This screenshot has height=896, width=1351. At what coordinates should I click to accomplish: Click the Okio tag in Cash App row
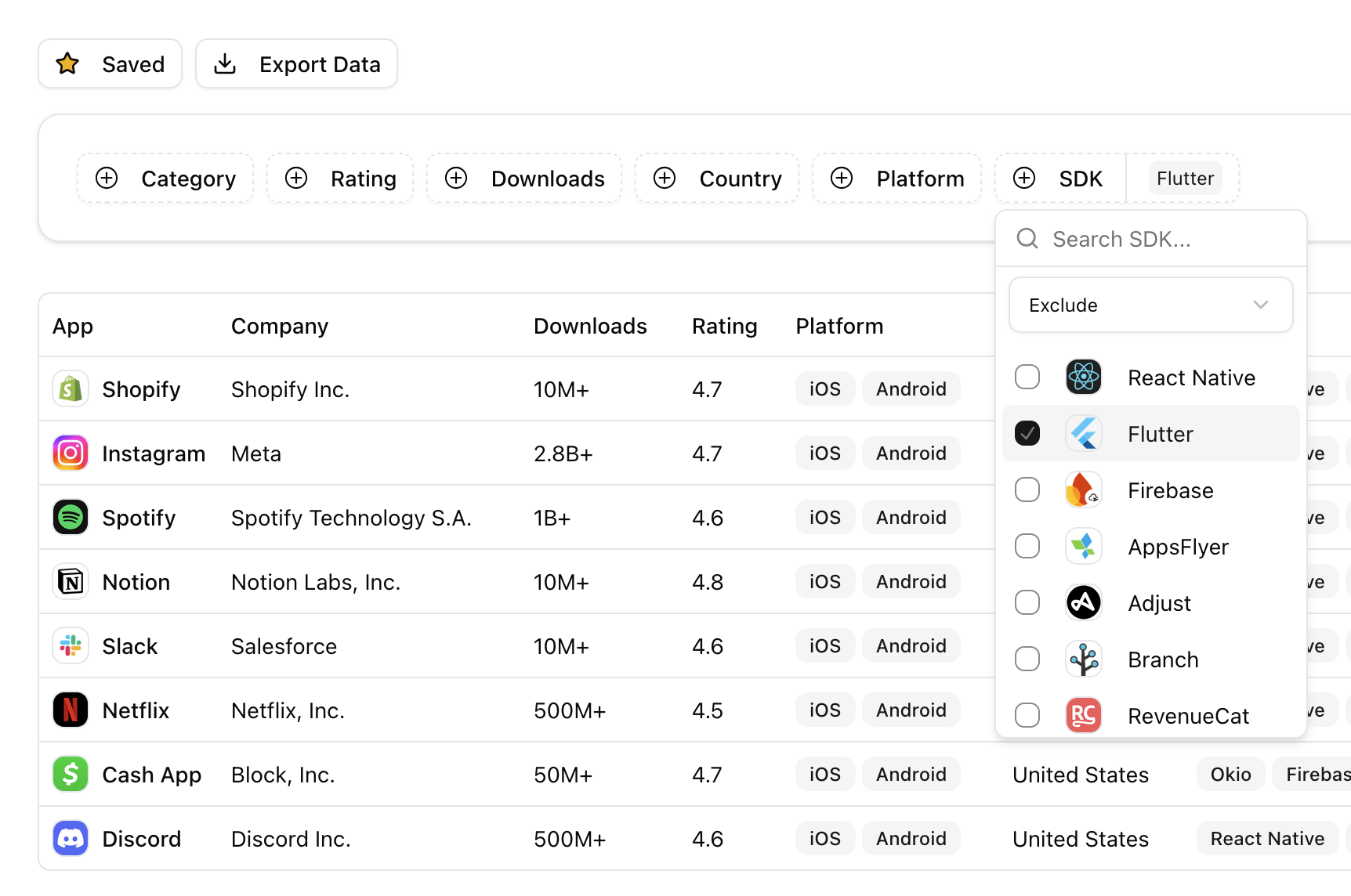(x=1230, y=775)
